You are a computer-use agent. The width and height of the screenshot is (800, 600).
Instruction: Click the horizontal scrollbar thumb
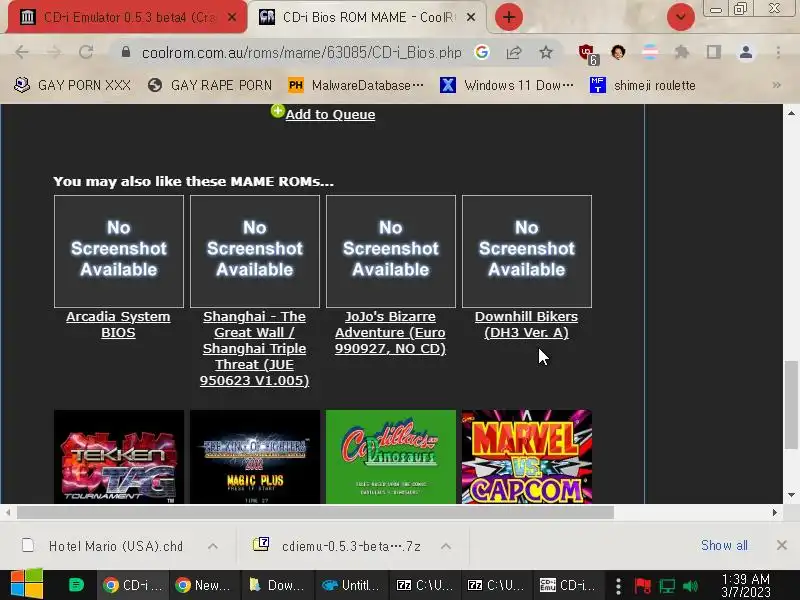tap(315, 512)
